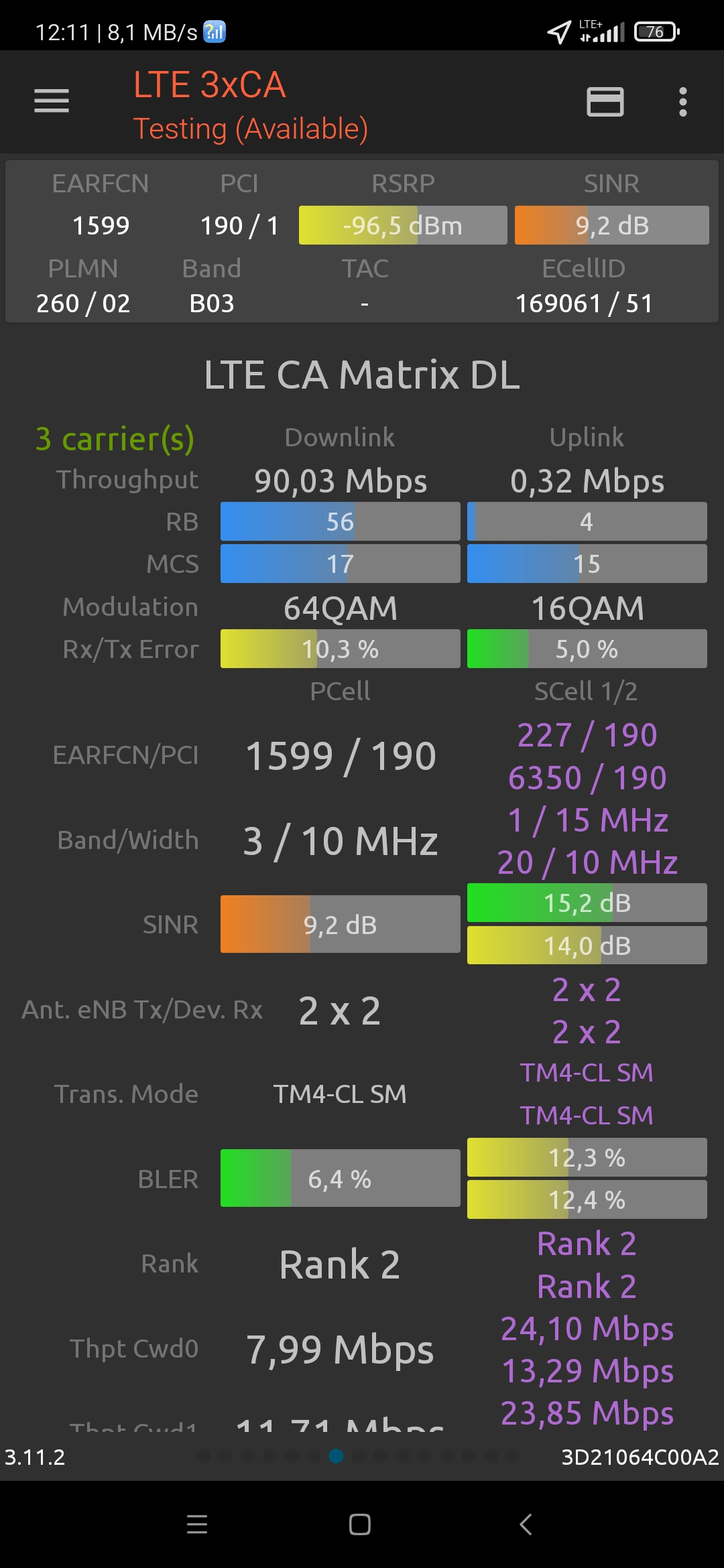Open the Android recent apps button
The image size is (724, 1568).
click(x=197, y=1524)
